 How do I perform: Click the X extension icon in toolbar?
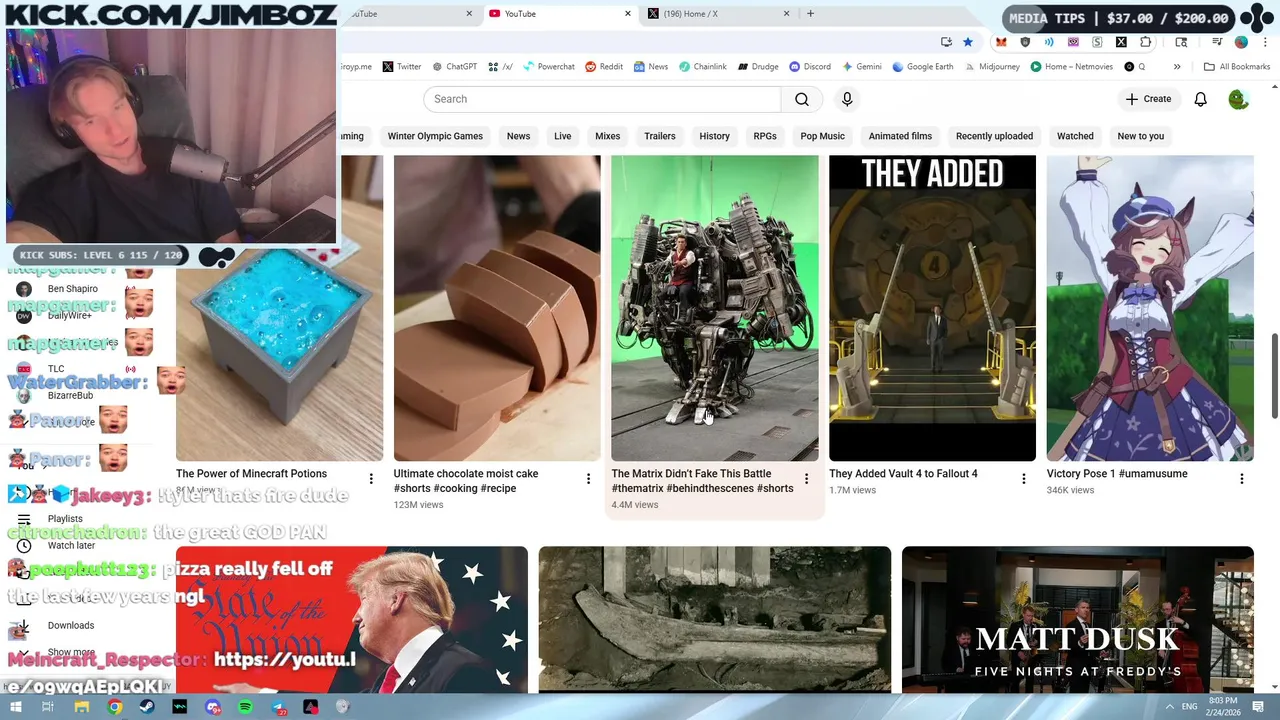pos(1121,42)
